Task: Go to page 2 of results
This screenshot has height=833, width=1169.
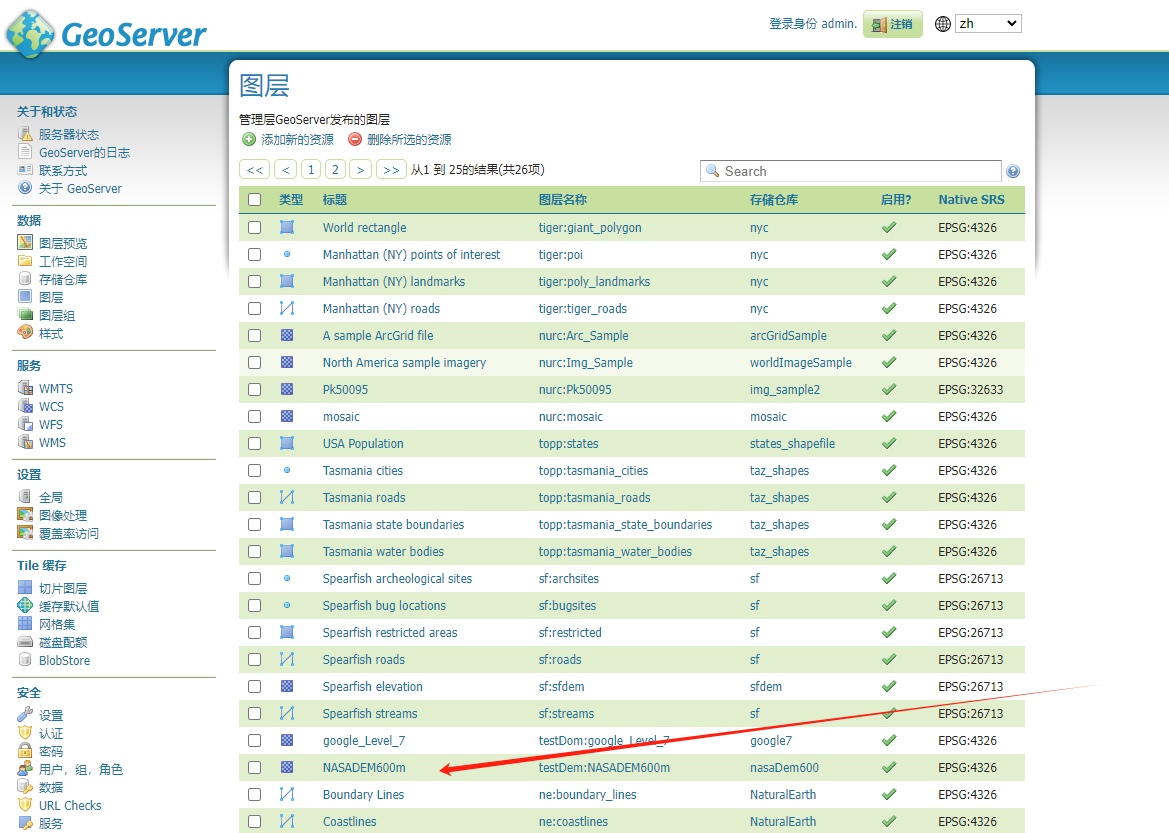Action: tap(335, 170)
